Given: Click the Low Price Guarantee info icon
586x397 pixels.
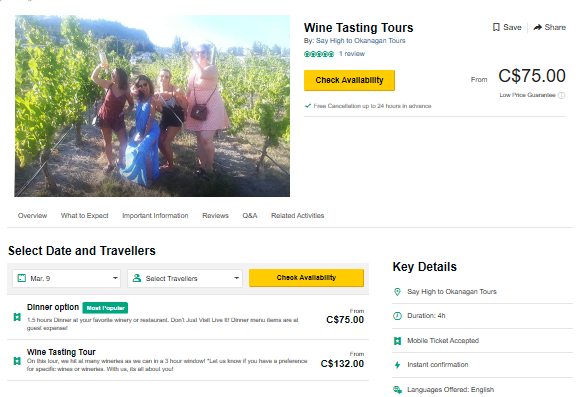Looking at the screenshot, I should point(561,95).
